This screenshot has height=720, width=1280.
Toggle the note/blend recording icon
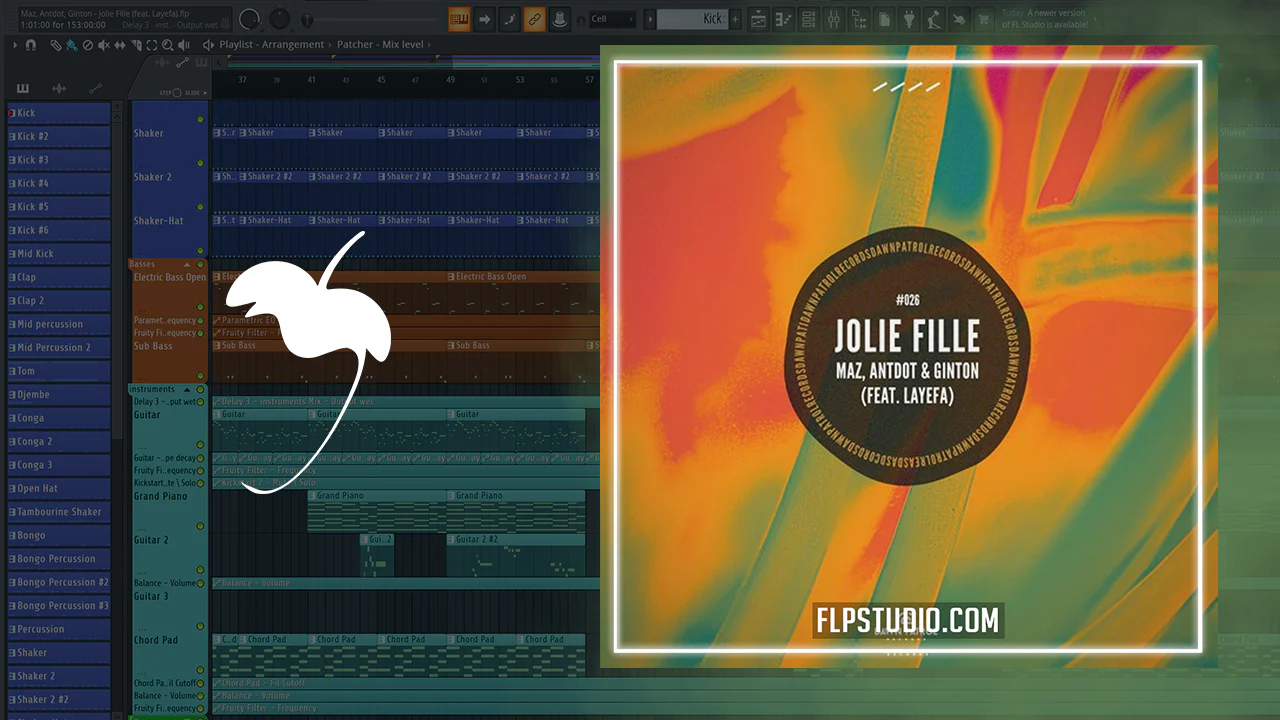(x=510, y=18)
